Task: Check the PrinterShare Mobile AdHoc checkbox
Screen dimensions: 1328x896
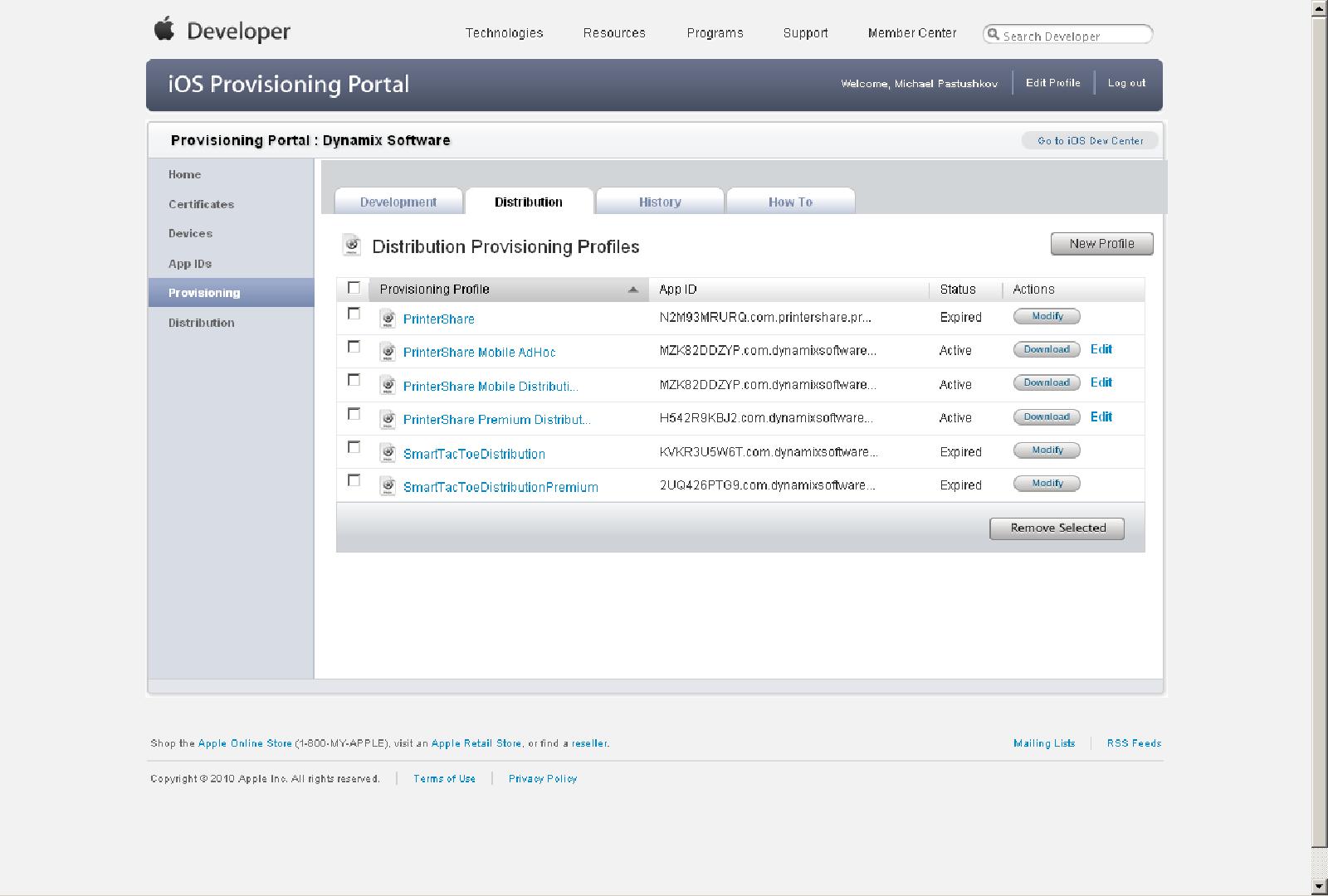Action: pyautogui.click(x=354, y=347)
